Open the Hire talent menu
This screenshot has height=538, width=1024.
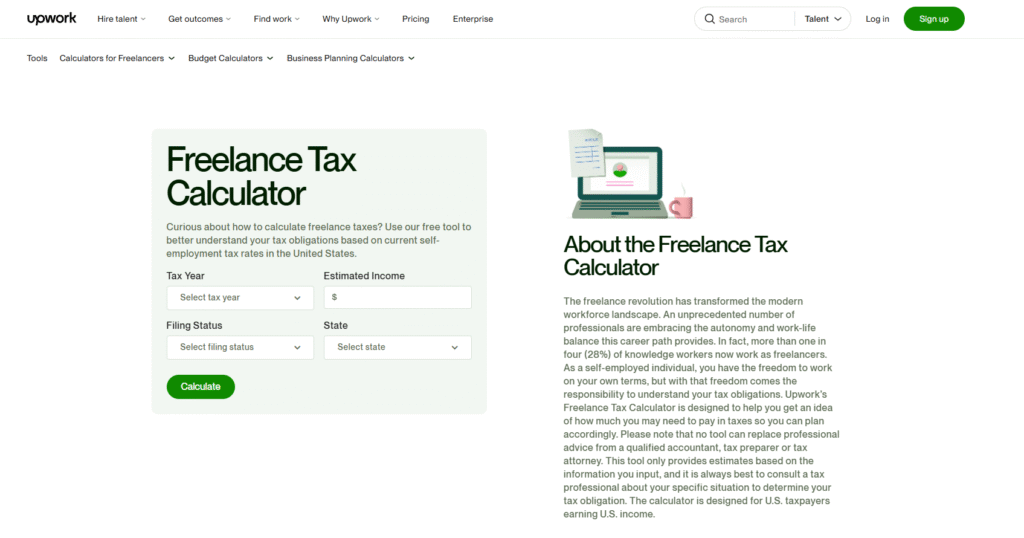pyautogui.click(x=121, y=19)
